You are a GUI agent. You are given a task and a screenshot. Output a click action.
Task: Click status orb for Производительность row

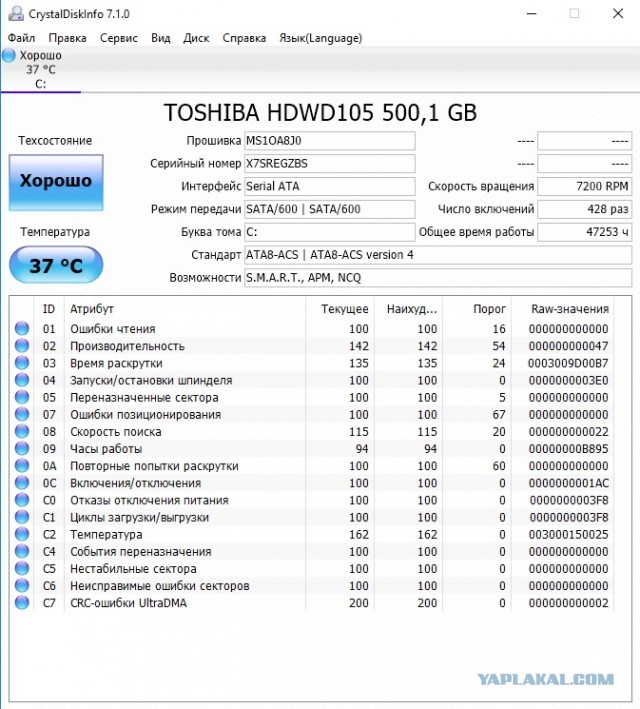click(x=22, y=345)
